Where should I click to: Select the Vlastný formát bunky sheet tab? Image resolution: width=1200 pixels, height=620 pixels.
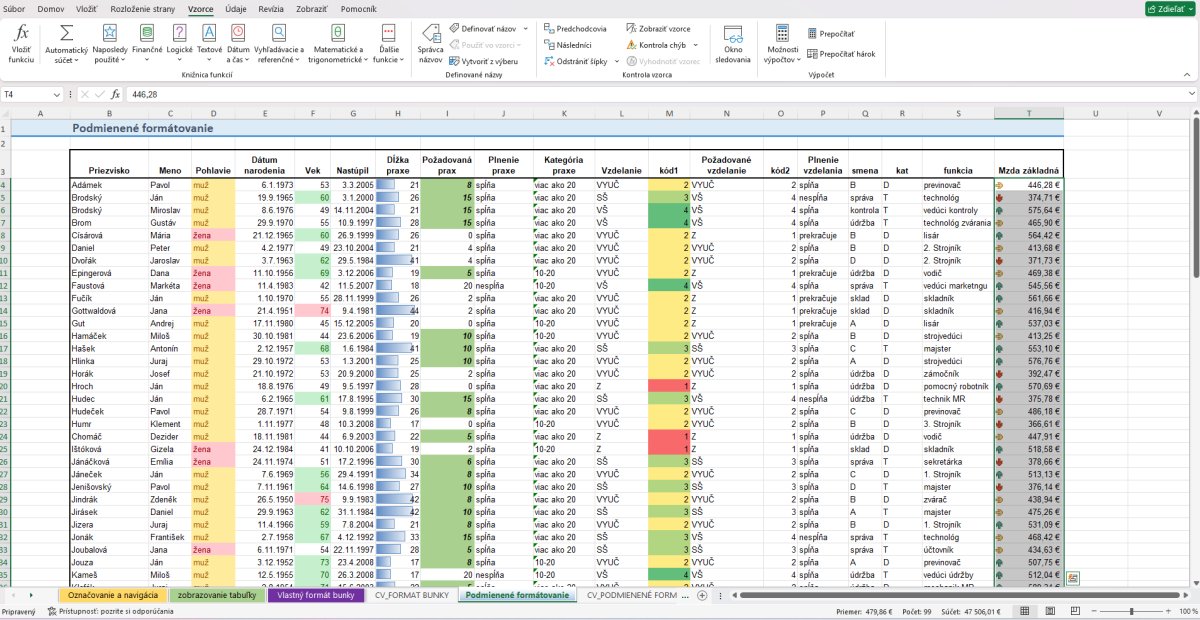(316, 595)
